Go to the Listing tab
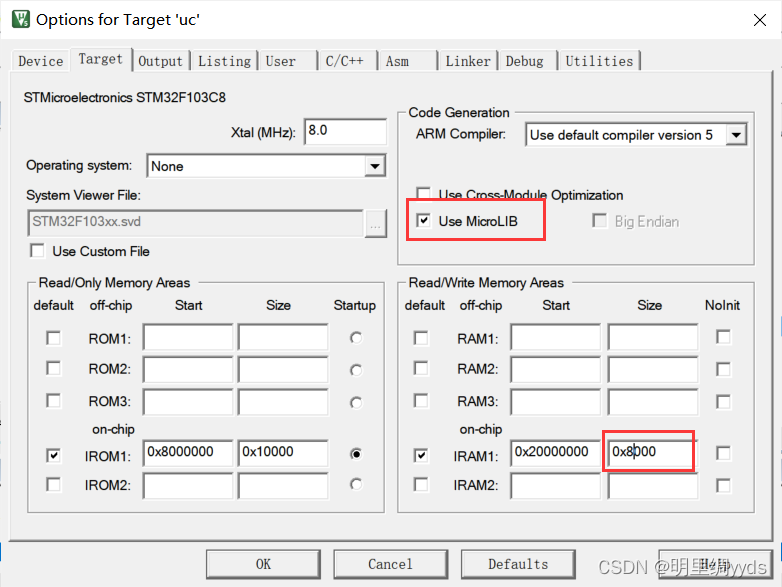 pyautogui.click(x=224, y=61)
